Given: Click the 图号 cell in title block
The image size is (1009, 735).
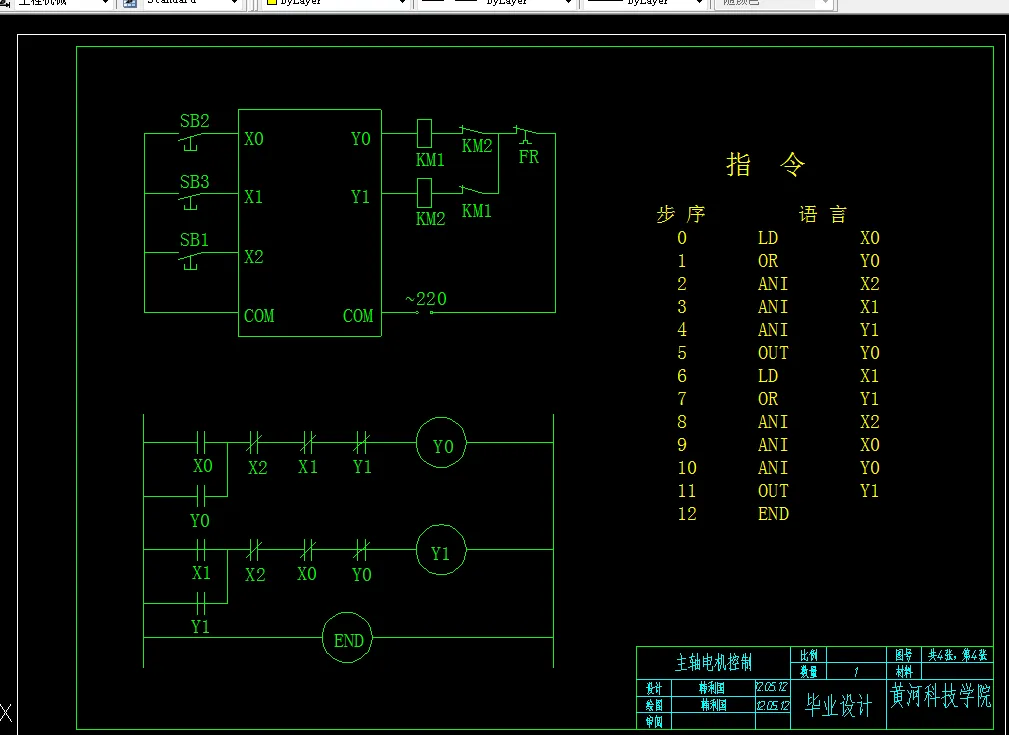Looking at the screenshot, I should [x=903, y=655].
